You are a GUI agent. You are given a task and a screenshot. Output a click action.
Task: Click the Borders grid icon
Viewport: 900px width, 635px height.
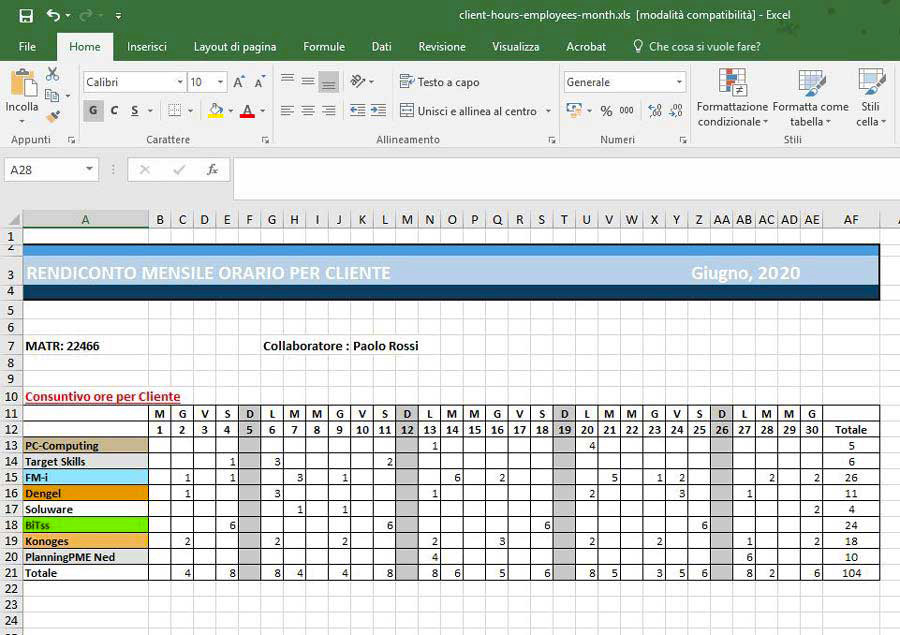tap(174, 110)
